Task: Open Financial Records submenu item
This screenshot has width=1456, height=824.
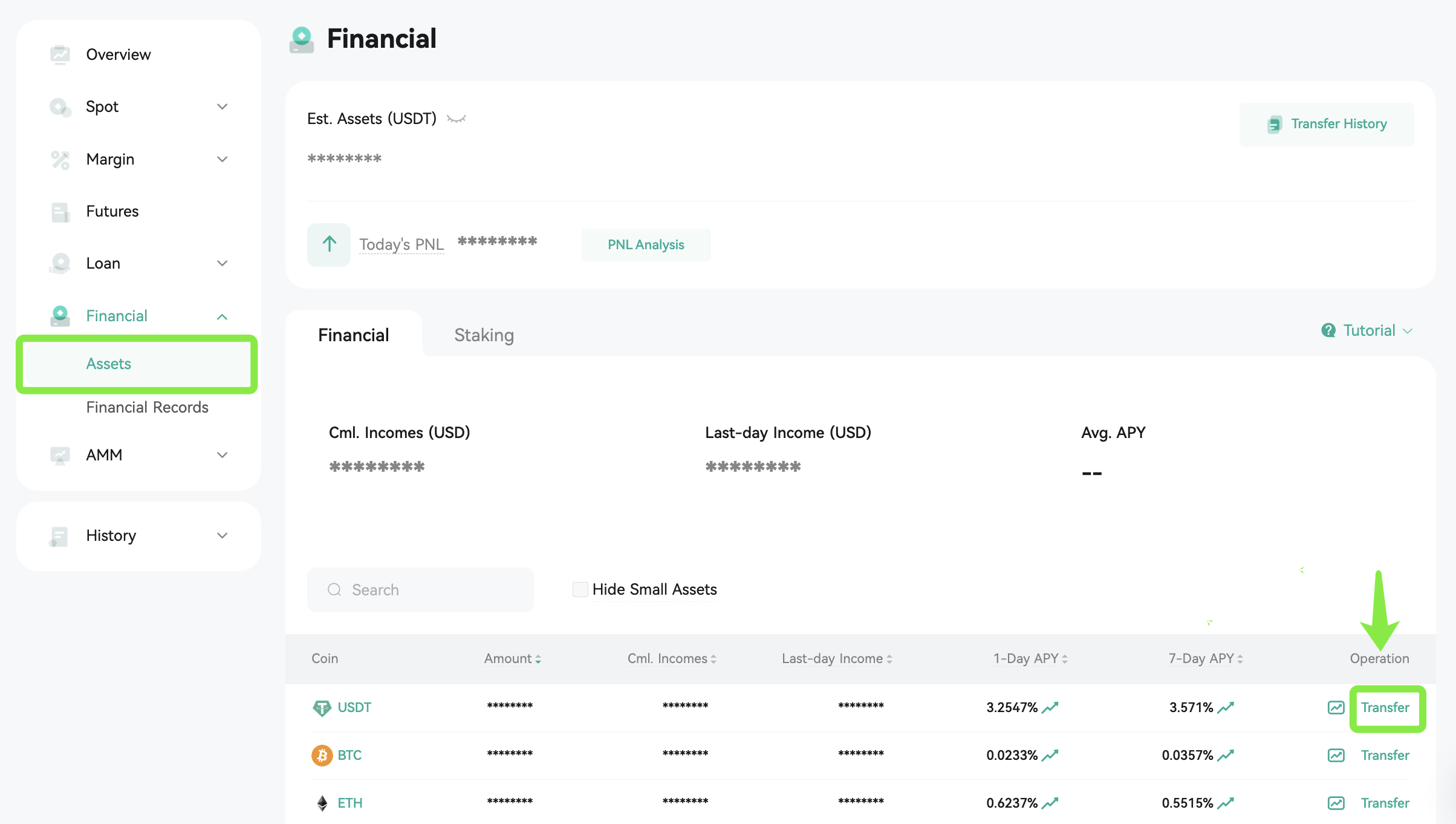Action: 147,407
